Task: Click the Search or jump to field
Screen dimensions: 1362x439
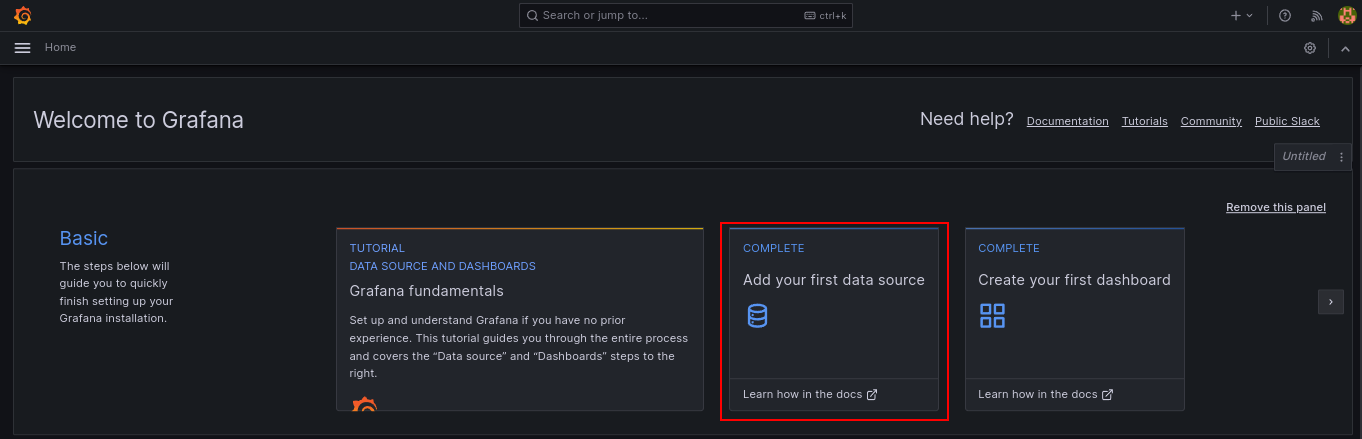Action: pyautogui.click(x=685, y=15)
